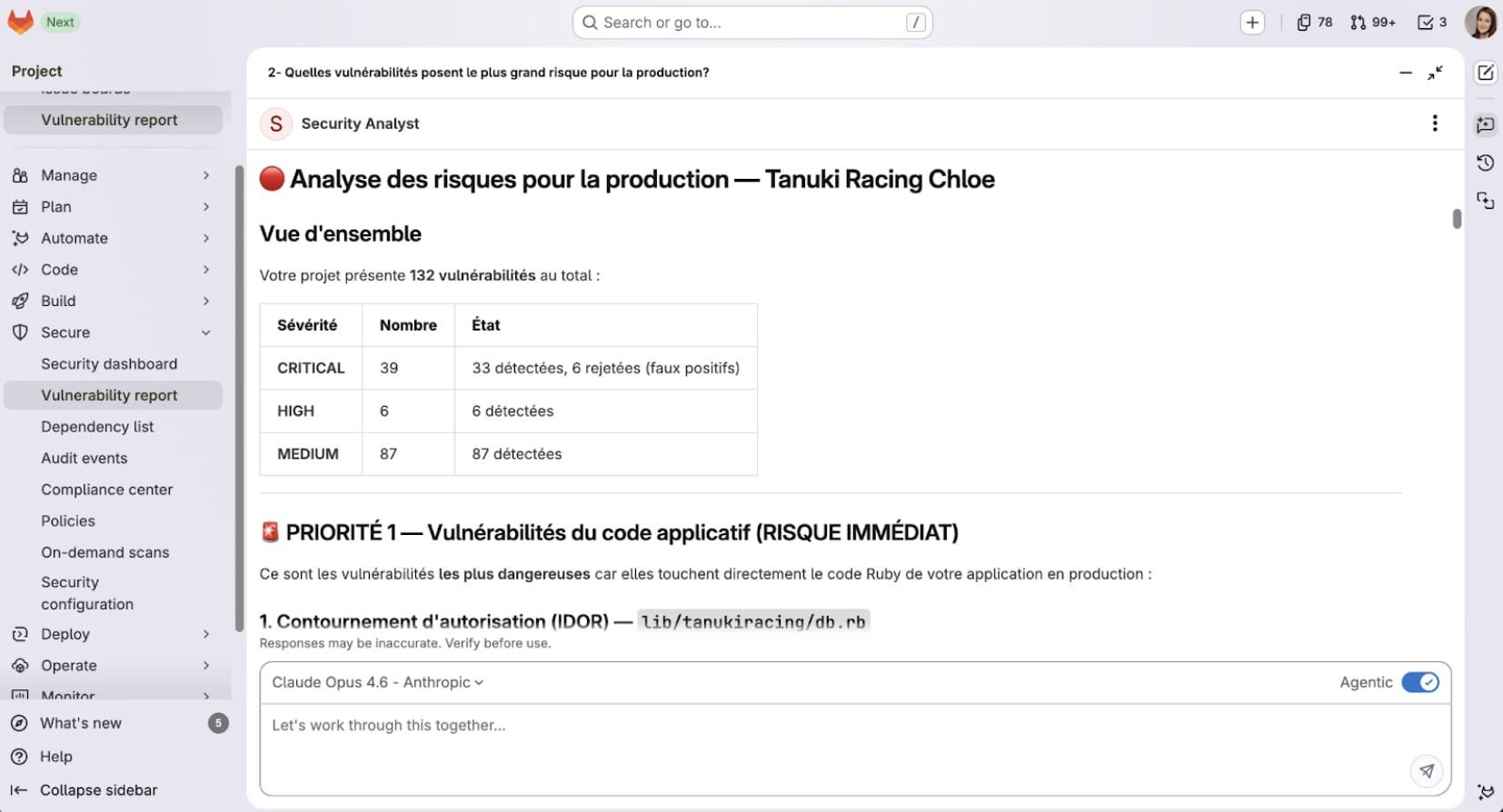Expand the Operate section chevron
This screenshot has width=1503, height=812.
tap(206, 666)
